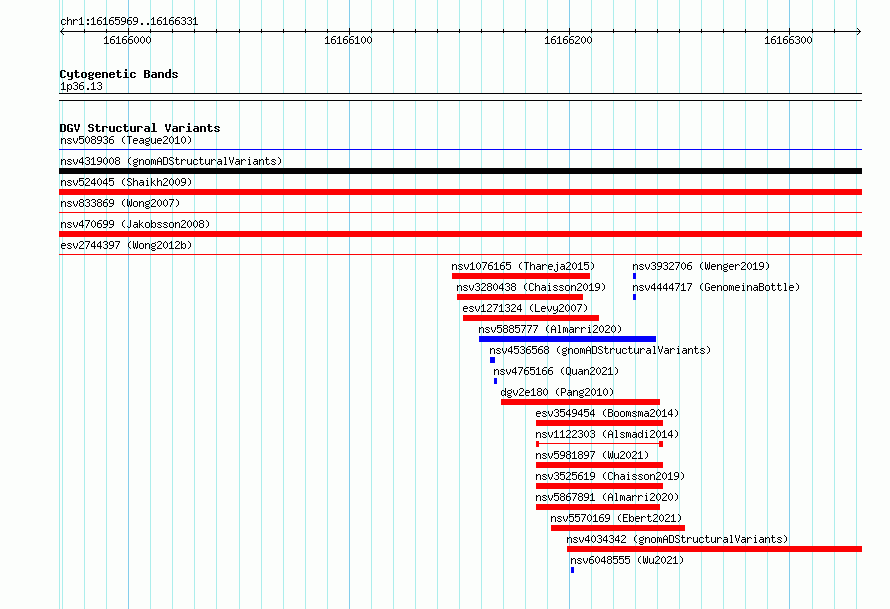The image size is (890, 609).
Task: Click the nsv6048555 (Wu2021) label
Action: 627,560
